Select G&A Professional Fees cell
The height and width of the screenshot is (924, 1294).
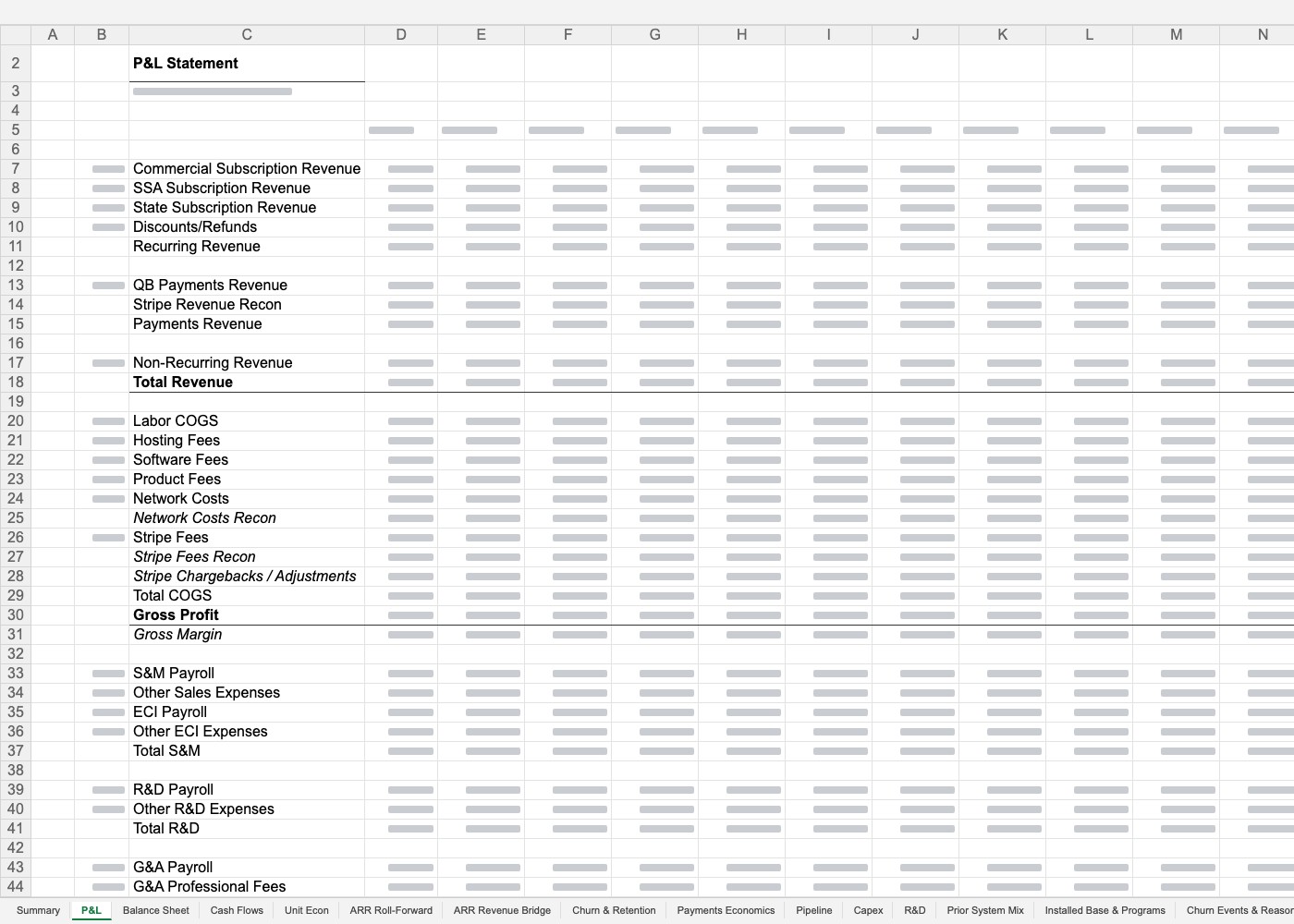(x=247, y=887)
